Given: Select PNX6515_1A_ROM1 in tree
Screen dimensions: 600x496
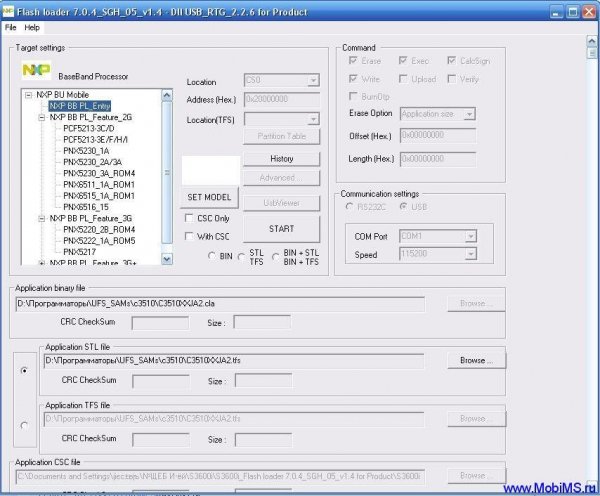Looking at the screenshot, I should click(99, 196).
